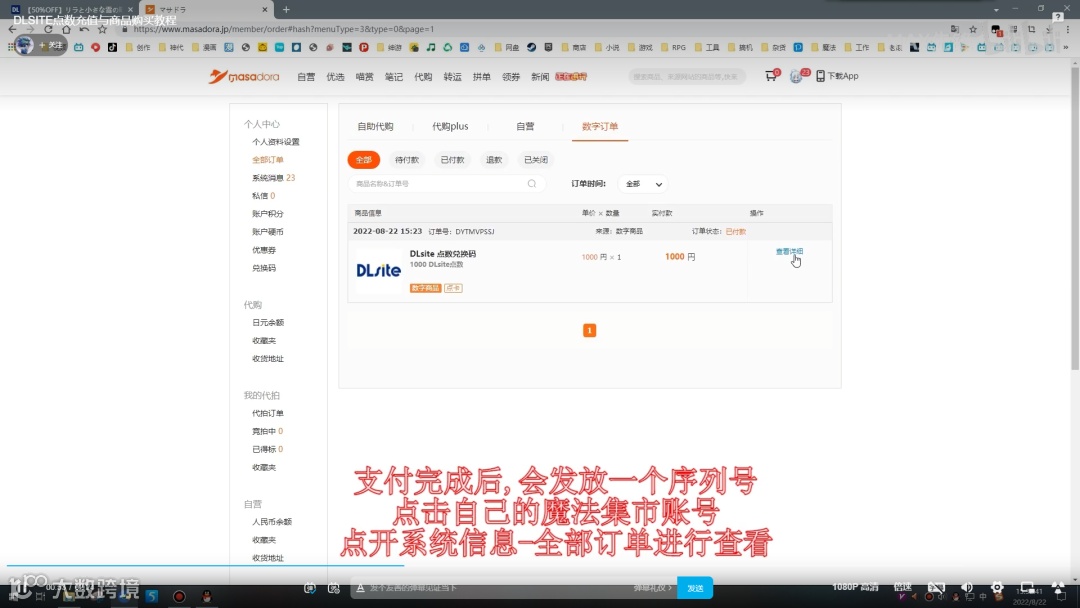Viewport: 1080px width, 608px height.
Task: Click the browser back arrow
Action: click(x=12, y=29)
